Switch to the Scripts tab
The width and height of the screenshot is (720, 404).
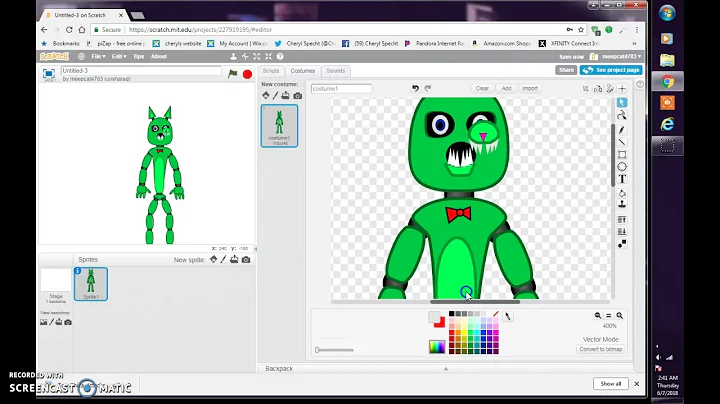point(271,71)
